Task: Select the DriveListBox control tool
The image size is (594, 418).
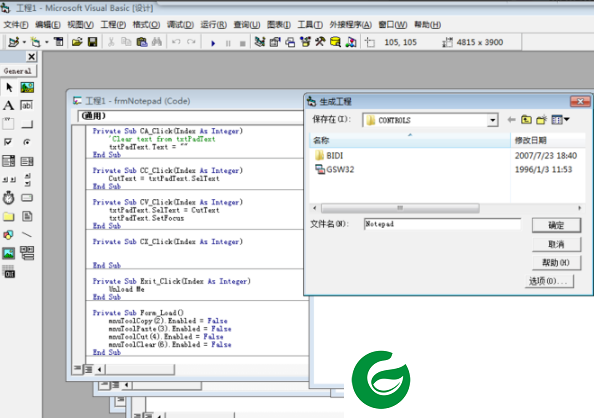Action: (x=27, y=197)
